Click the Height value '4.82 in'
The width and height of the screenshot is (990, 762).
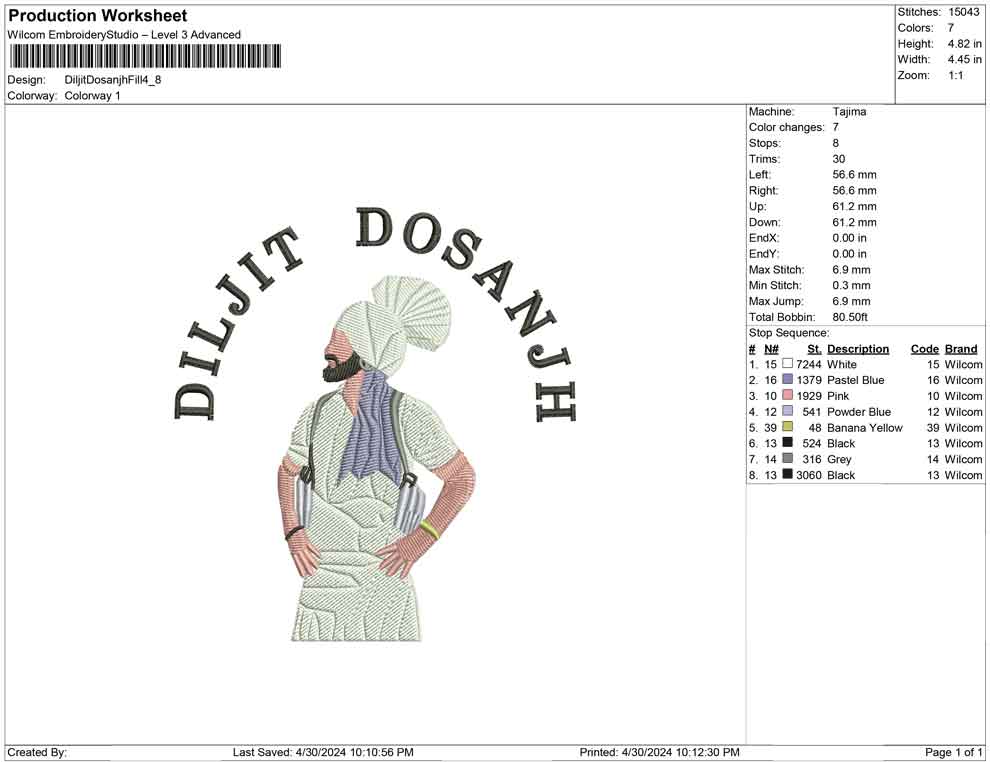coord(964,44)
